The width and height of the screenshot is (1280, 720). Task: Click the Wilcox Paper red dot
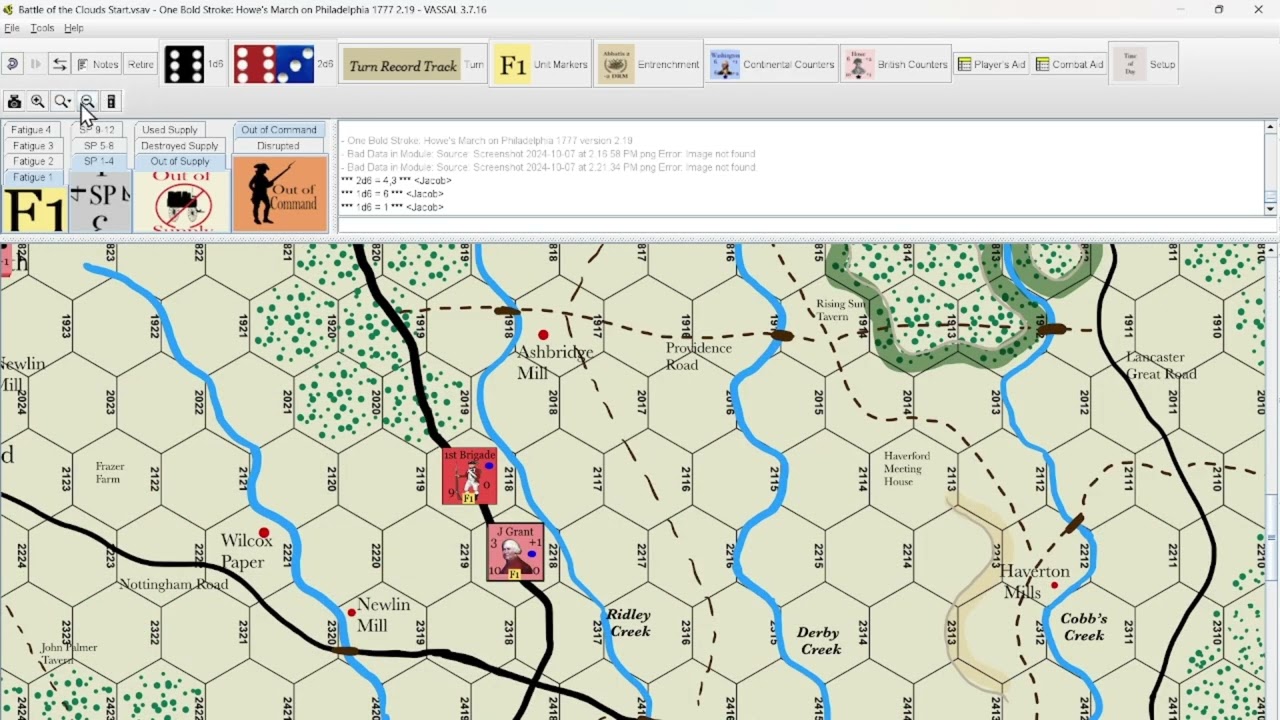(x=264, y=533)
